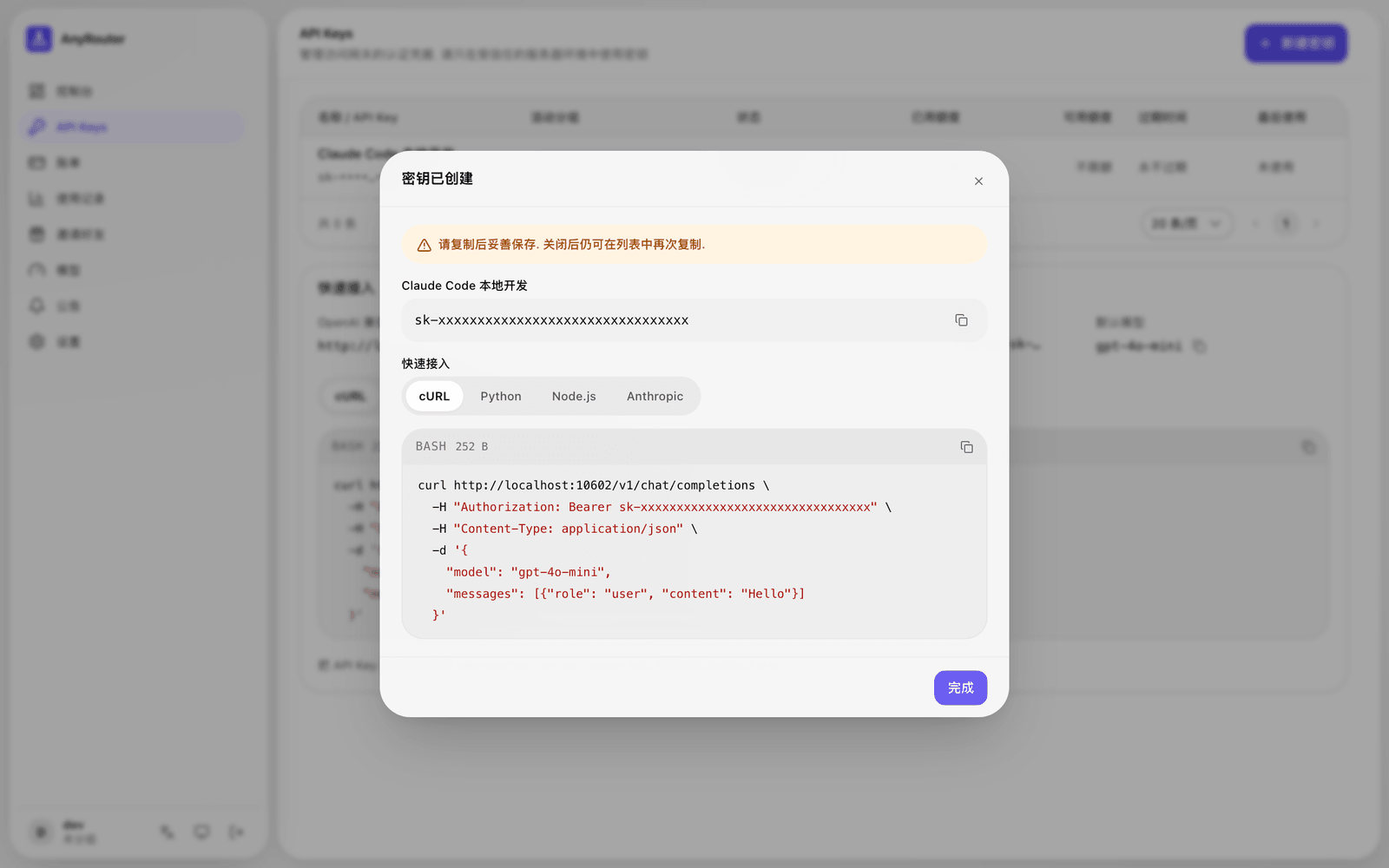The height and width of the screenshot is (868, 1389).
Task: Switch to the Python tab
Action: [501, 396]
